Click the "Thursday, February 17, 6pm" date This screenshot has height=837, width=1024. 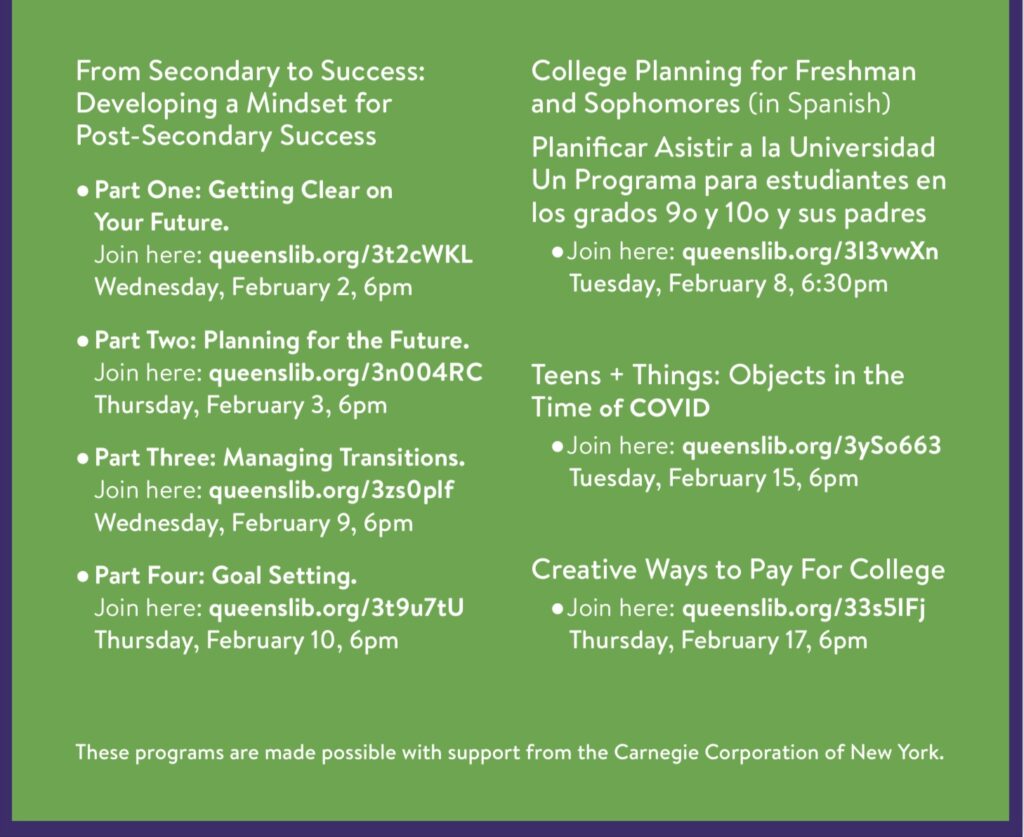pyautogui.click(x=718, y=639)
